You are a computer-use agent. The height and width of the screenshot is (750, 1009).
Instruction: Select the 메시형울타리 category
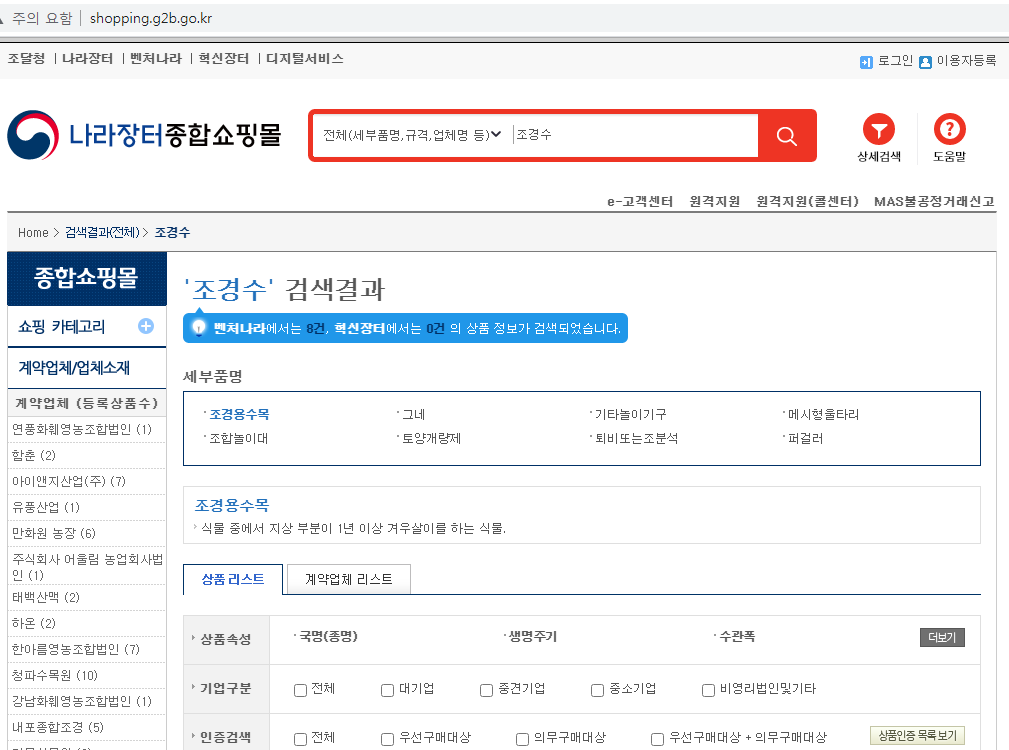823,414
